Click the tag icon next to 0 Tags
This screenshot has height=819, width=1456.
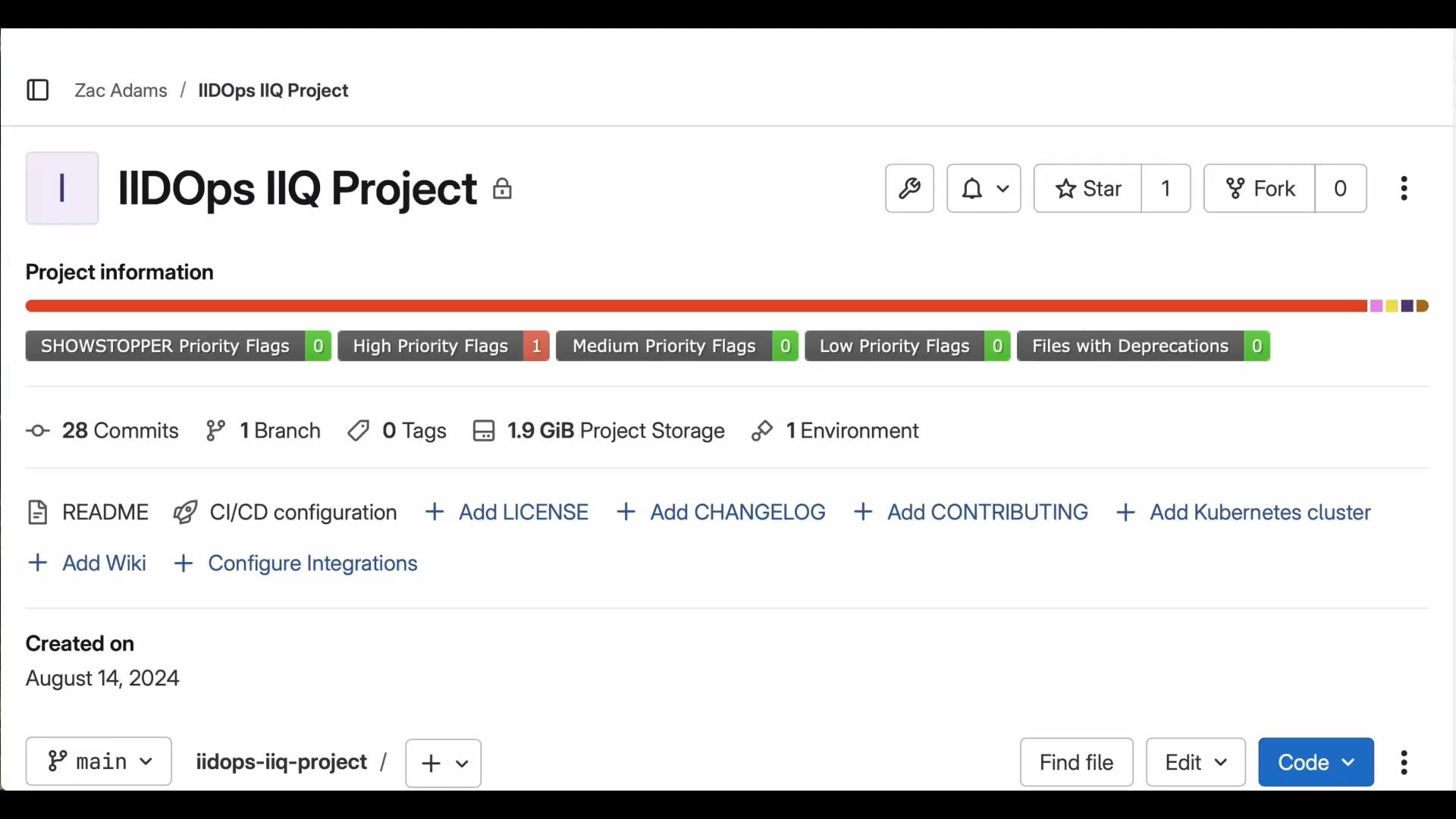click(358, 430)
